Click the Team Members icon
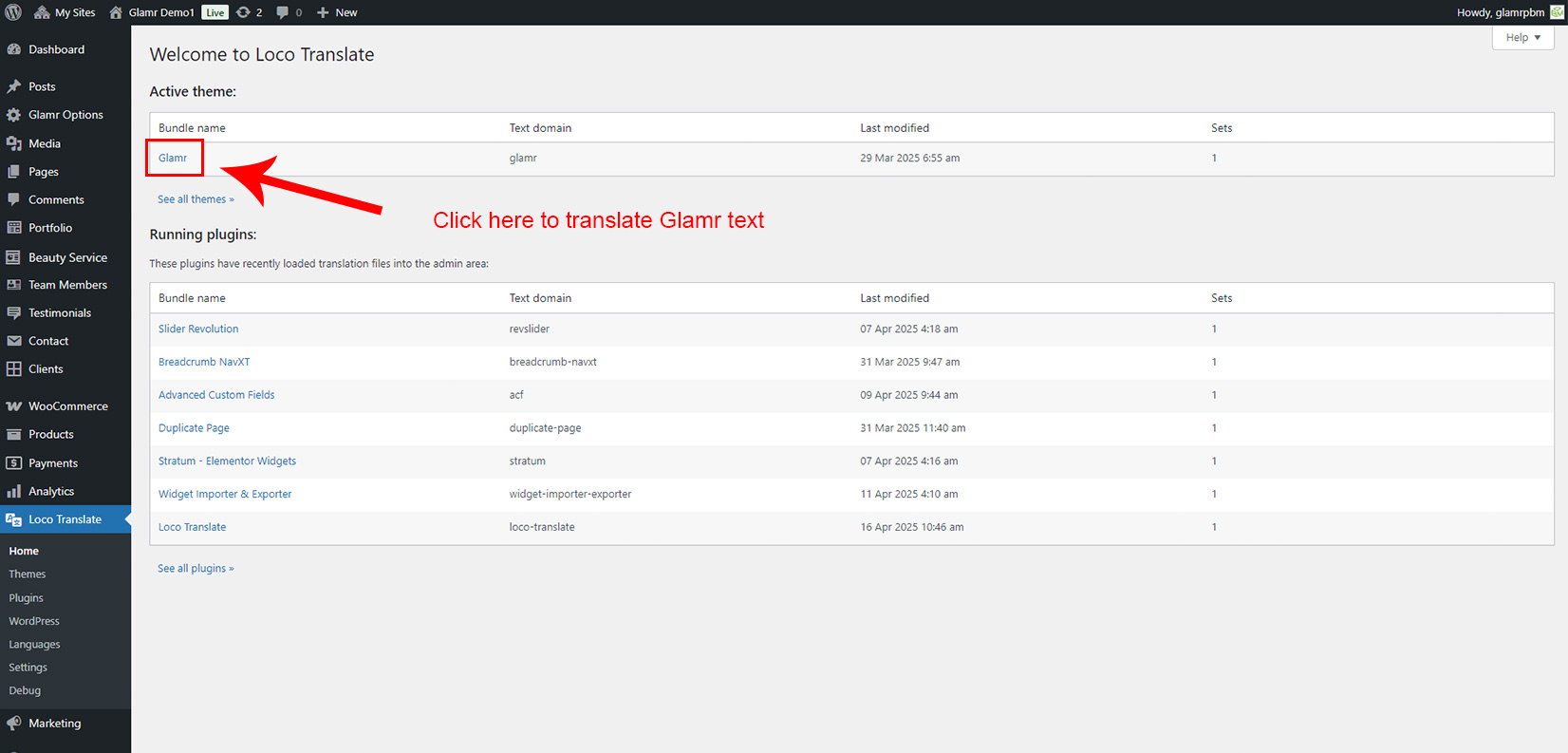This screenshot has height=753, width=1568. pos(14,285)
